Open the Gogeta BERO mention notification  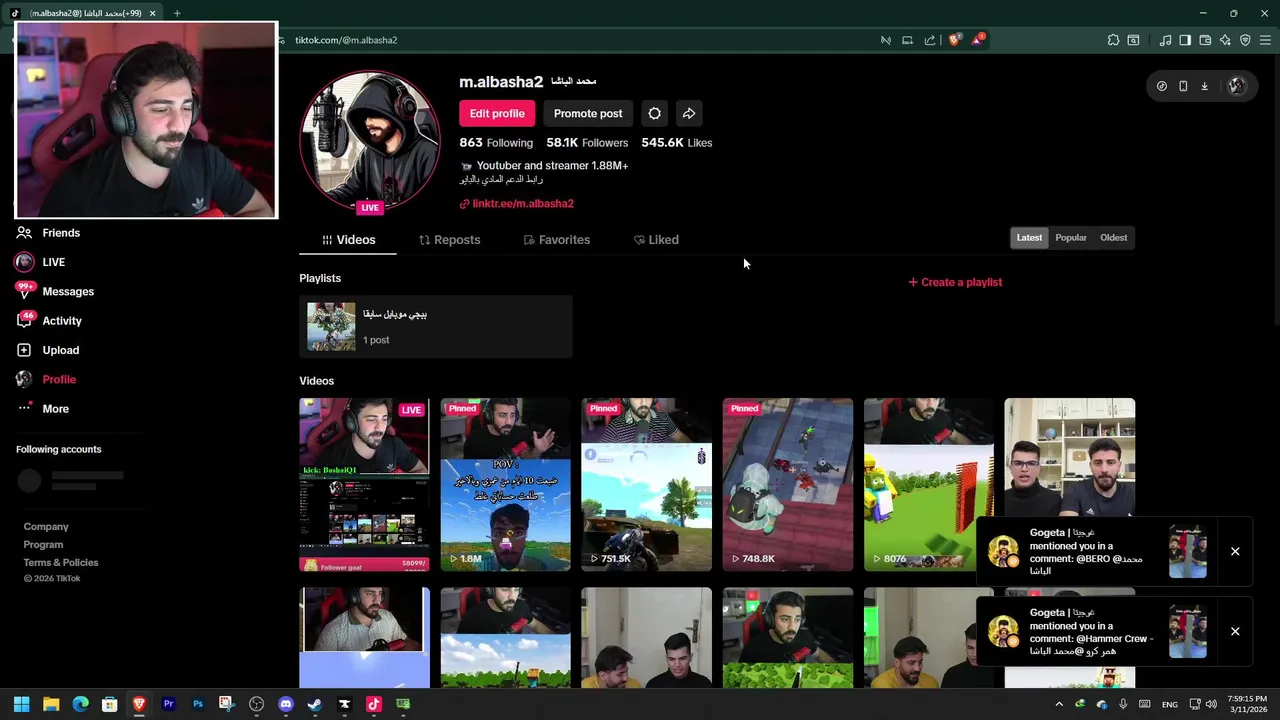point(1097,551)
